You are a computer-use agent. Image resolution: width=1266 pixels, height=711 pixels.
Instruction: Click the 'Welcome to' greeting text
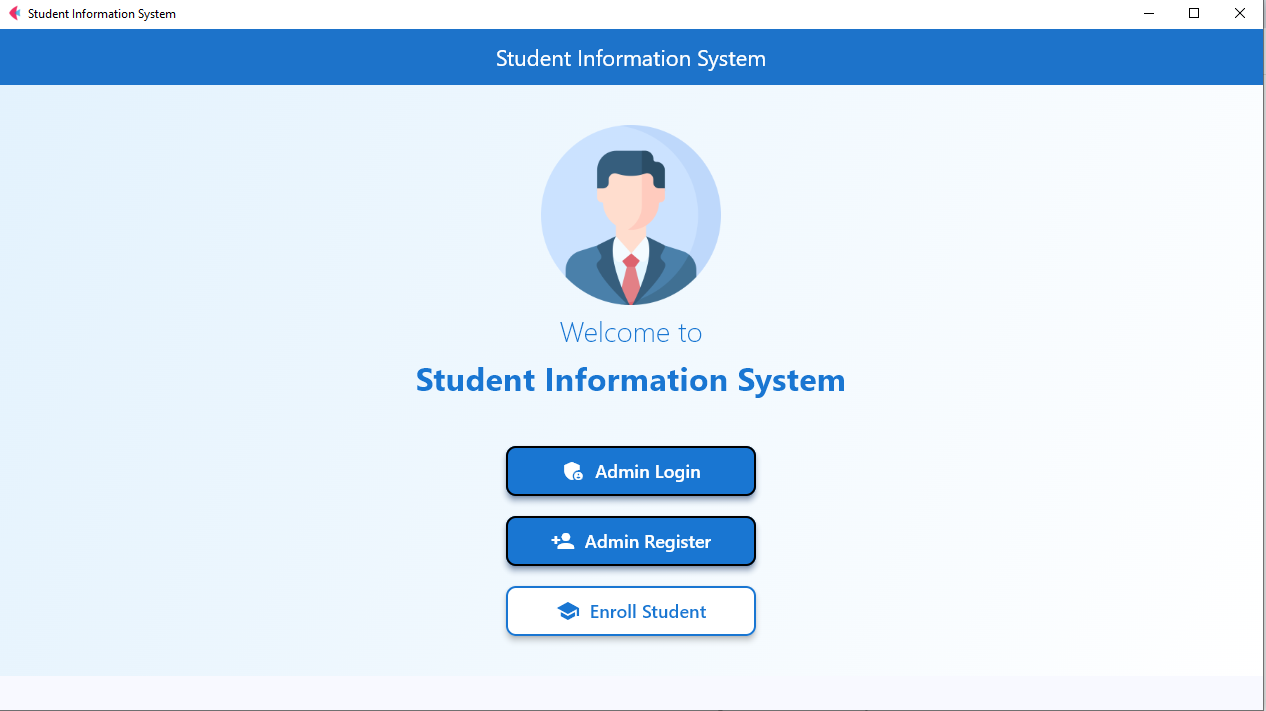631,332
